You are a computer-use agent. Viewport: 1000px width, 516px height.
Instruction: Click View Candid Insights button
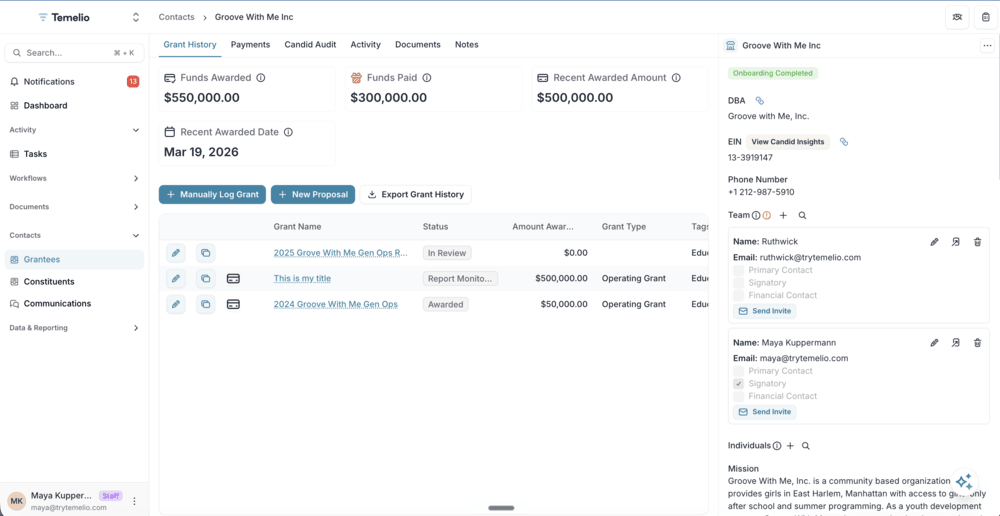click(788, 142)
